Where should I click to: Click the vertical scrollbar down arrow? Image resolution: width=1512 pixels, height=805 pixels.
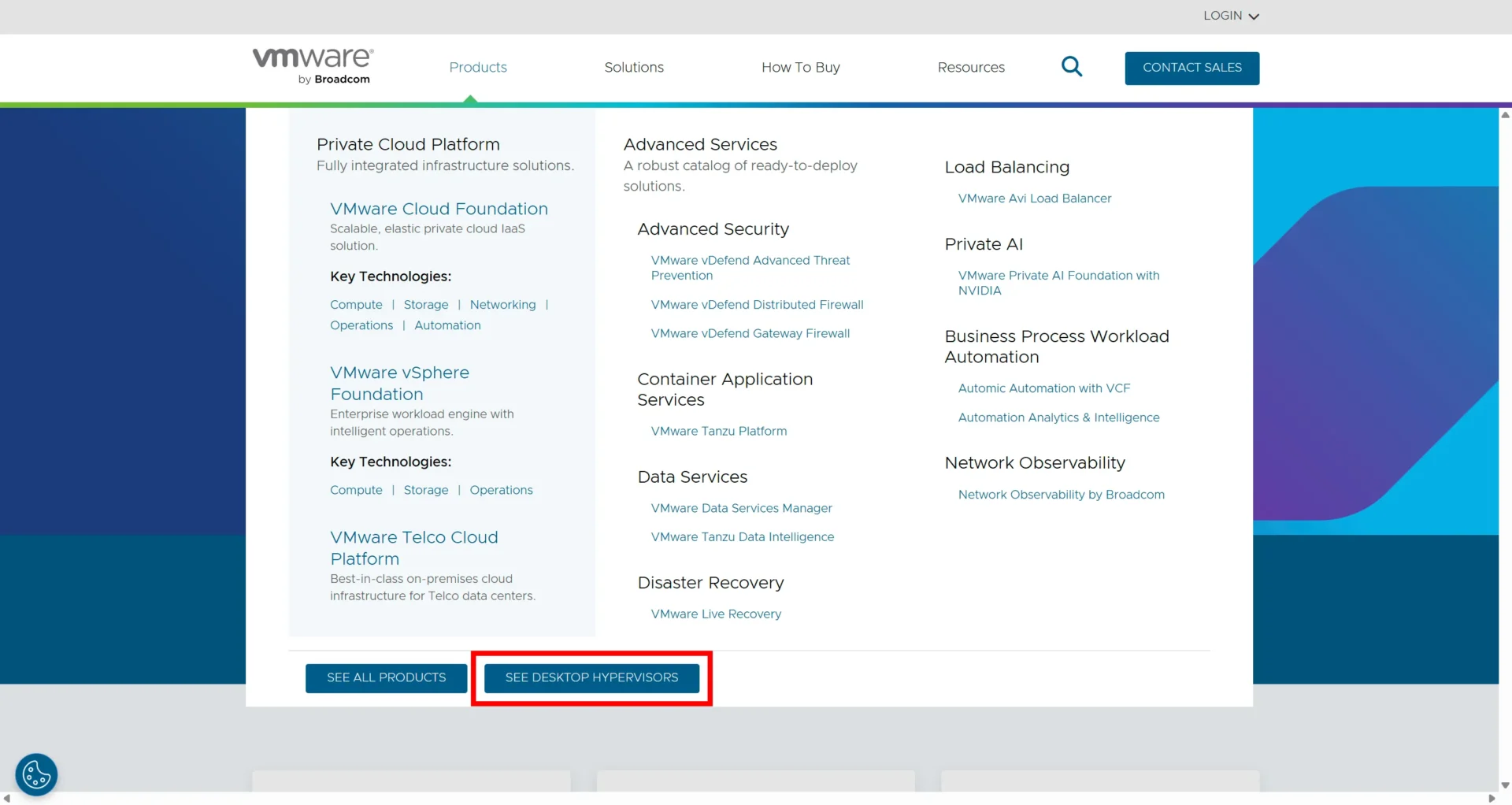(1505, 785)
